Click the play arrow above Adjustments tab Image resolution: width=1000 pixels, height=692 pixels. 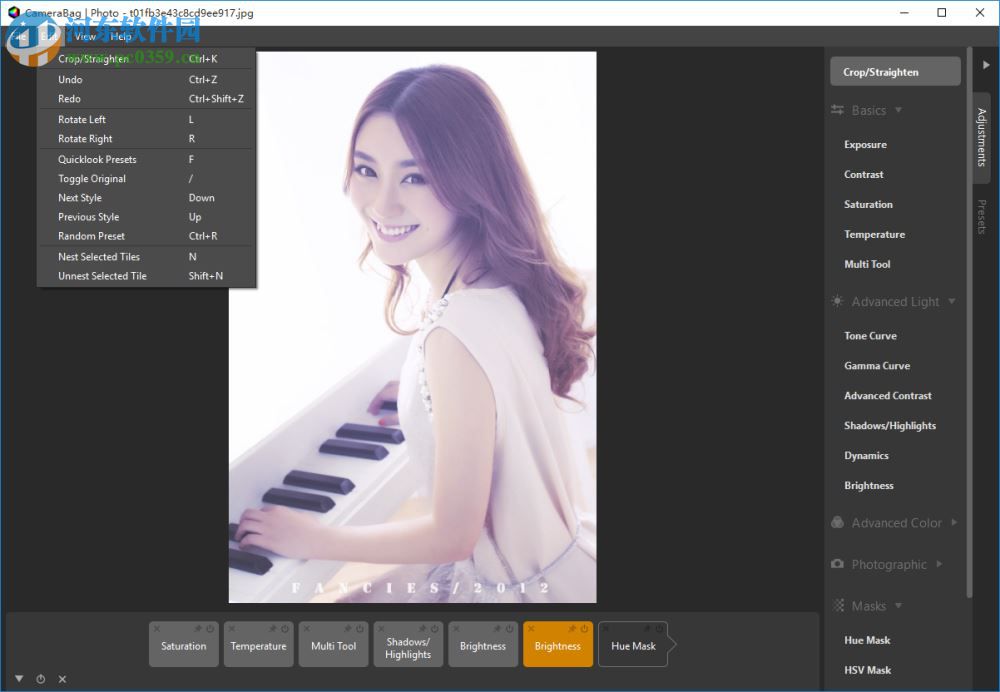(986, 64)
